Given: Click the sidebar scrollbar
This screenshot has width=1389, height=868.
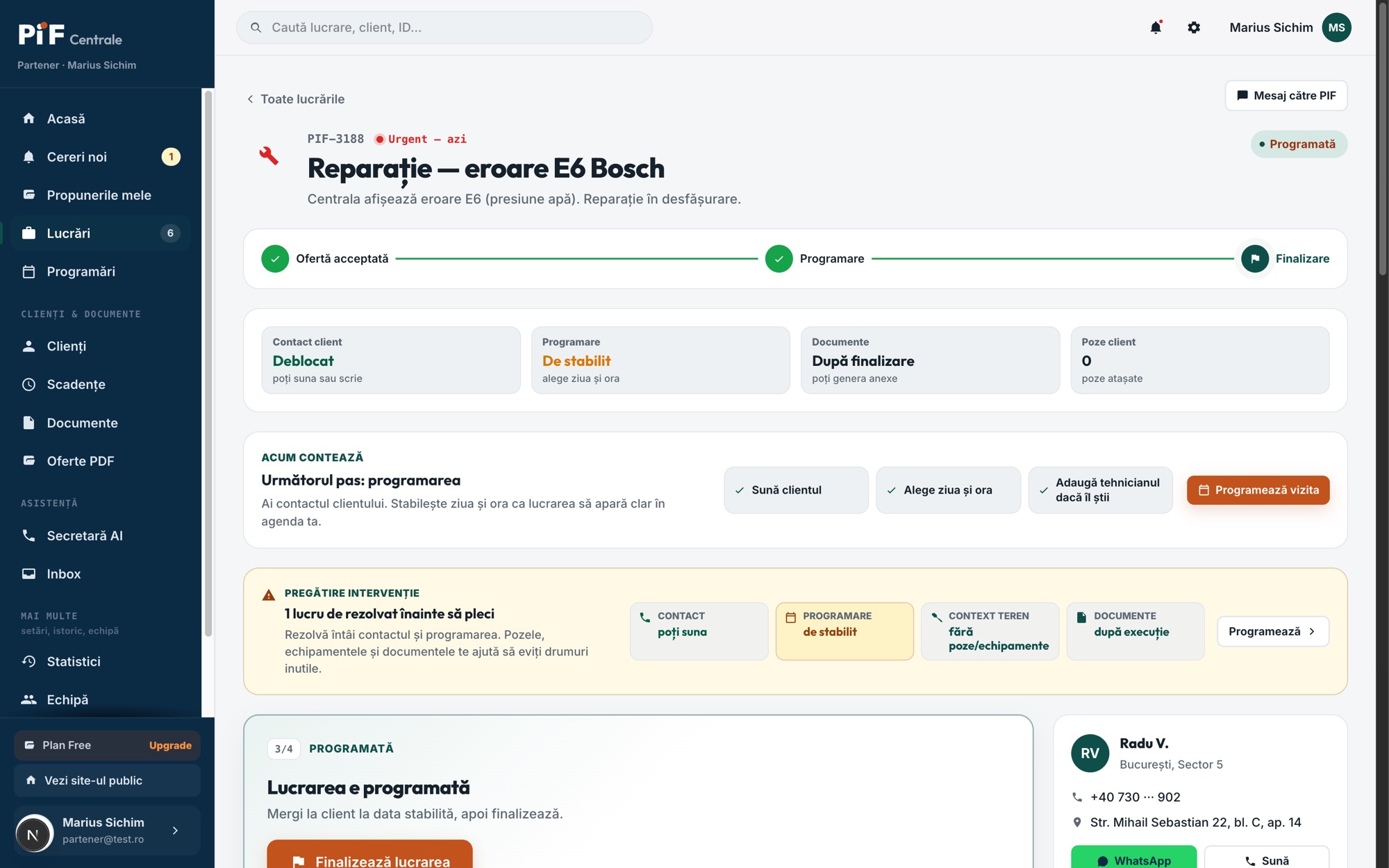Looking at the screenshot, I should [208, 363].
